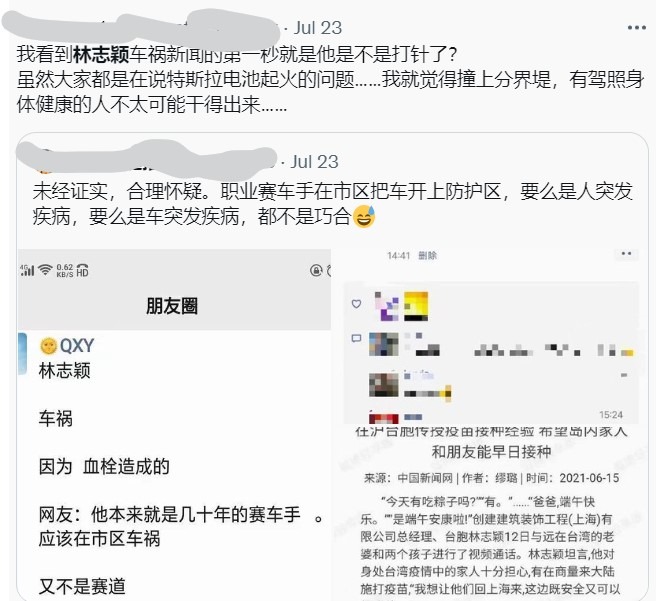Open the left Moments screenshot image

174,425
